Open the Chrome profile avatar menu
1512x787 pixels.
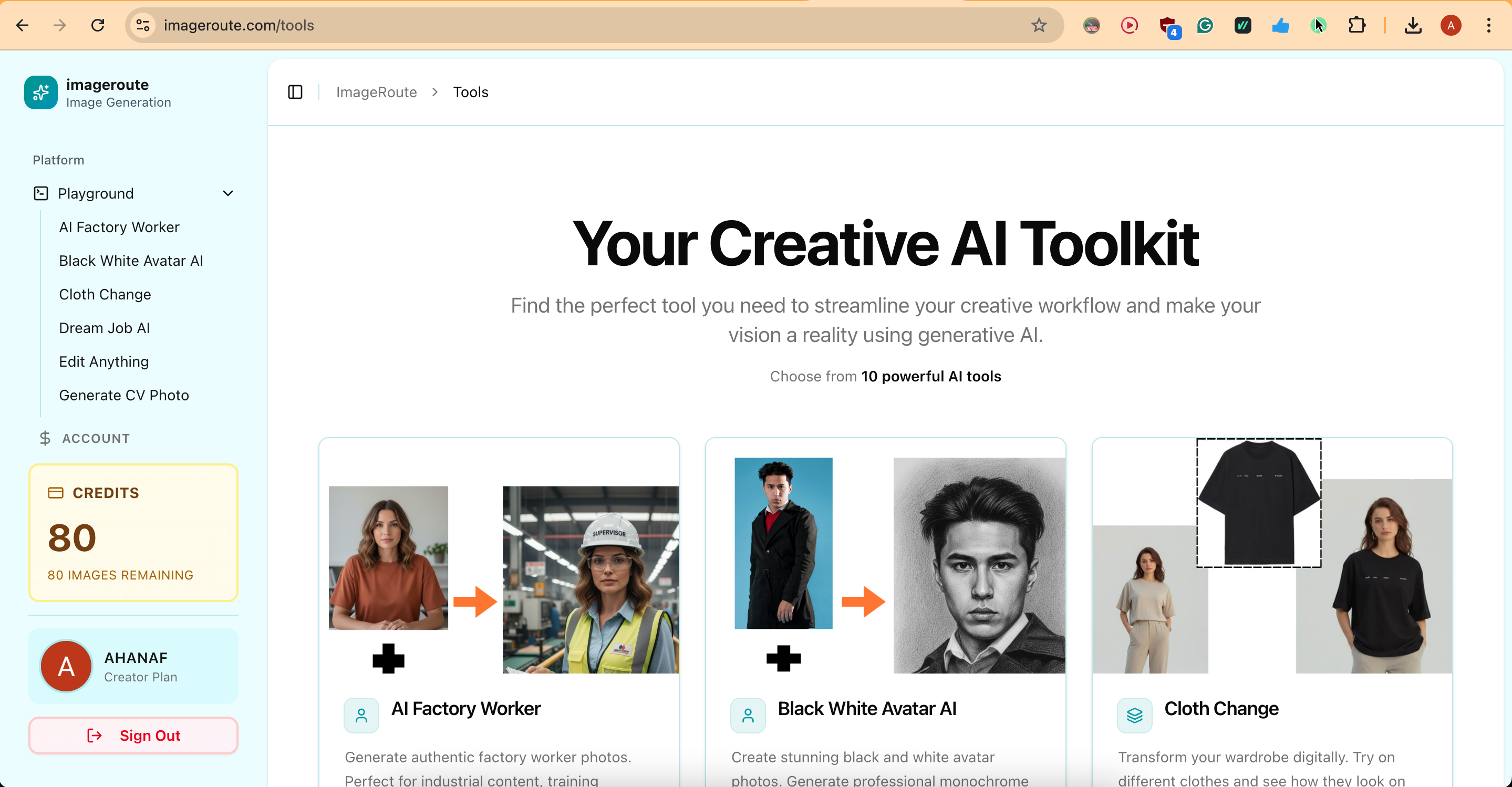coord(1451,25)
